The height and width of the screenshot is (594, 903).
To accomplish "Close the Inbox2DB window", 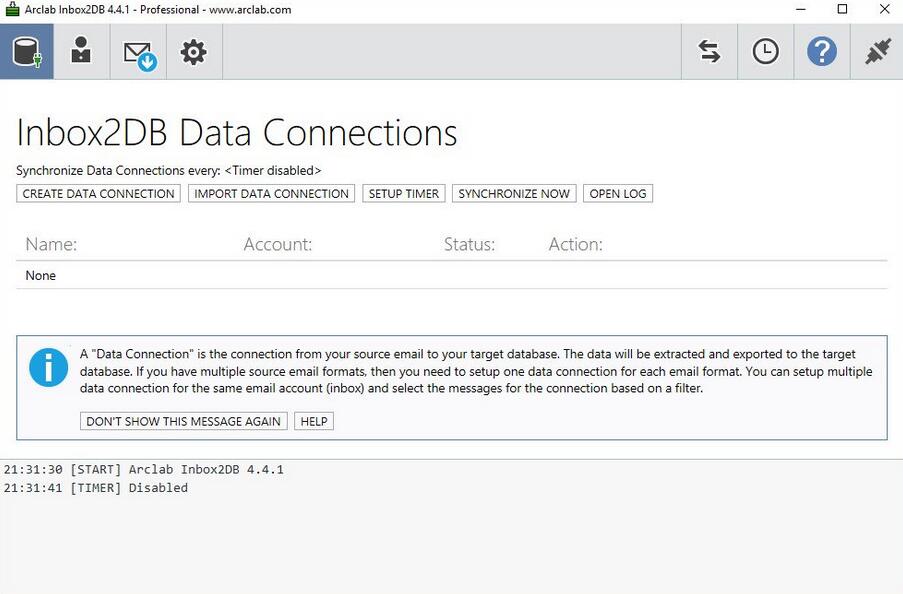I will pyautogui.click(x=885, y=9).
